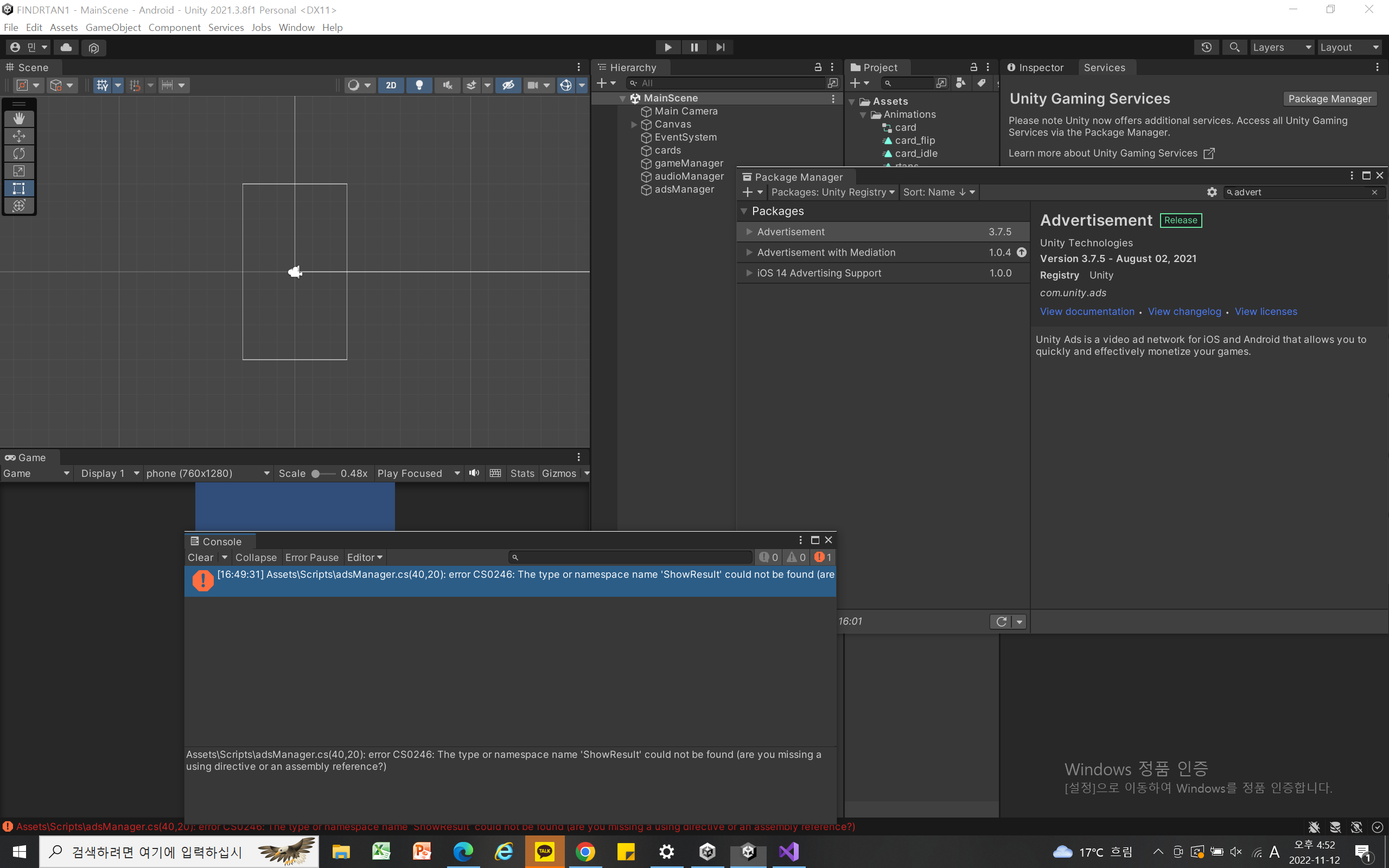Open KakaoTalk from the taskbar

coord(544,852)
